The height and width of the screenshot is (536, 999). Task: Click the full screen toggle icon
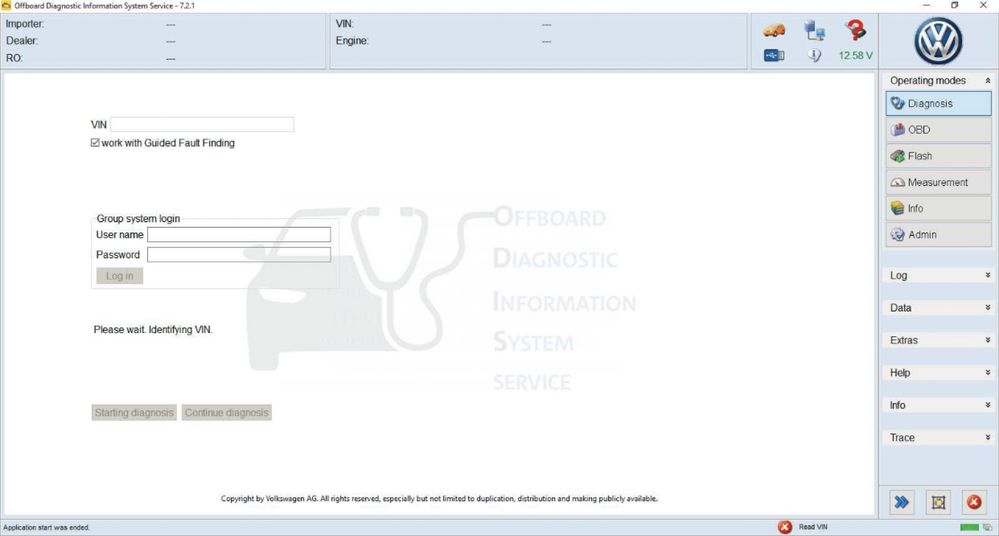click(x=938, y=502)
